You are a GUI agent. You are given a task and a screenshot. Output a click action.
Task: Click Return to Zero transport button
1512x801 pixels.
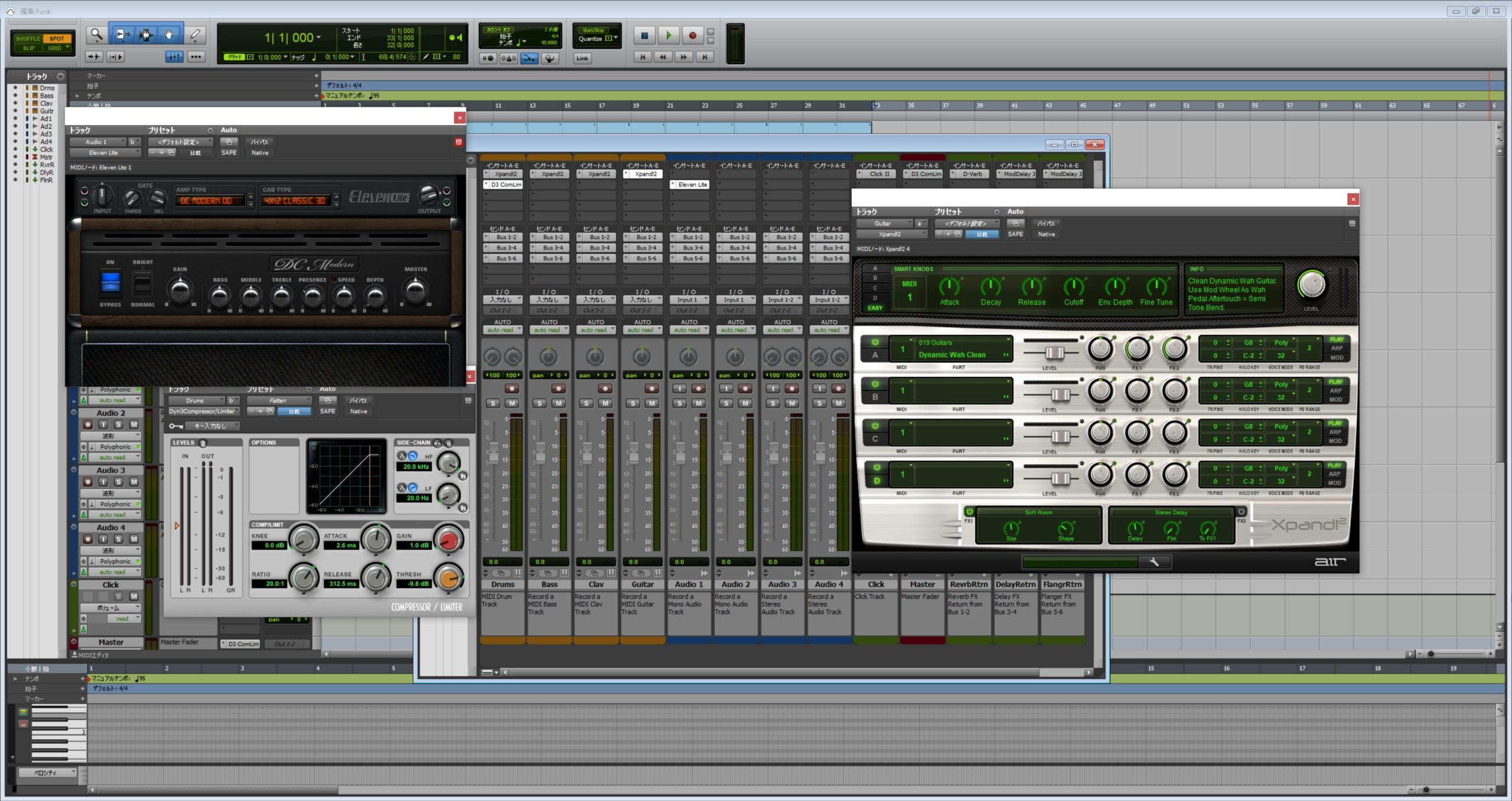tap(643, 57)
